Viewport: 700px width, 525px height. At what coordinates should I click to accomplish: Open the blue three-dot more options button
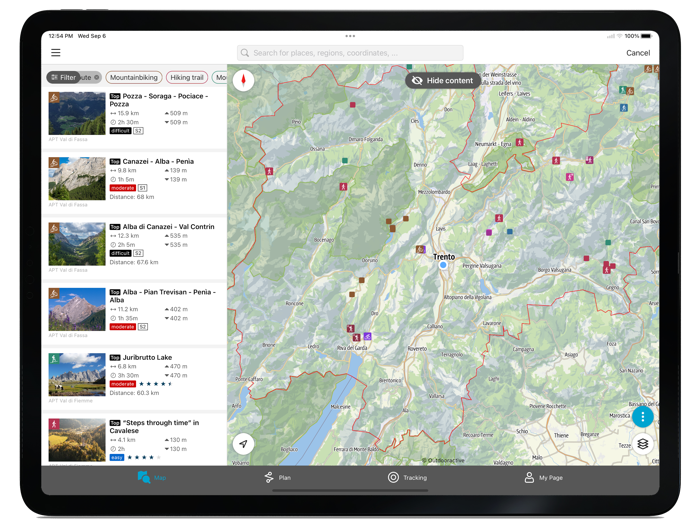point(642,417)
